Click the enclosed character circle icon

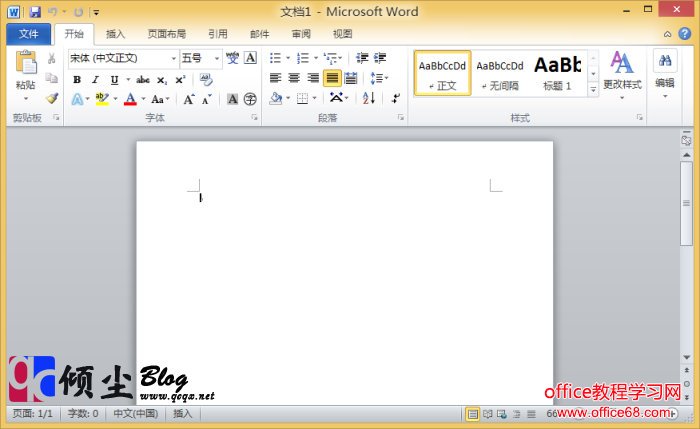coord(250,99)
